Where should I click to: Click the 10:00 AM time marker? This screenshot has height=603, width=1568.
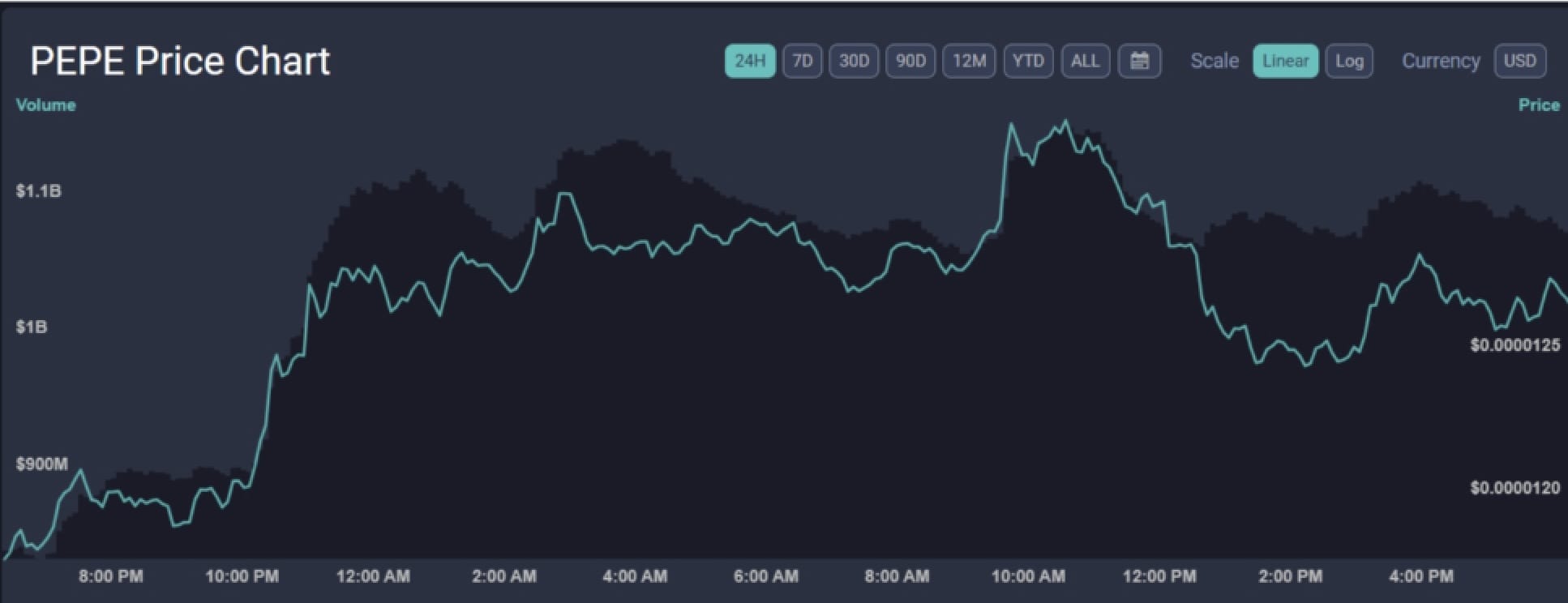pyautogui.click(x=1028, y=576)
